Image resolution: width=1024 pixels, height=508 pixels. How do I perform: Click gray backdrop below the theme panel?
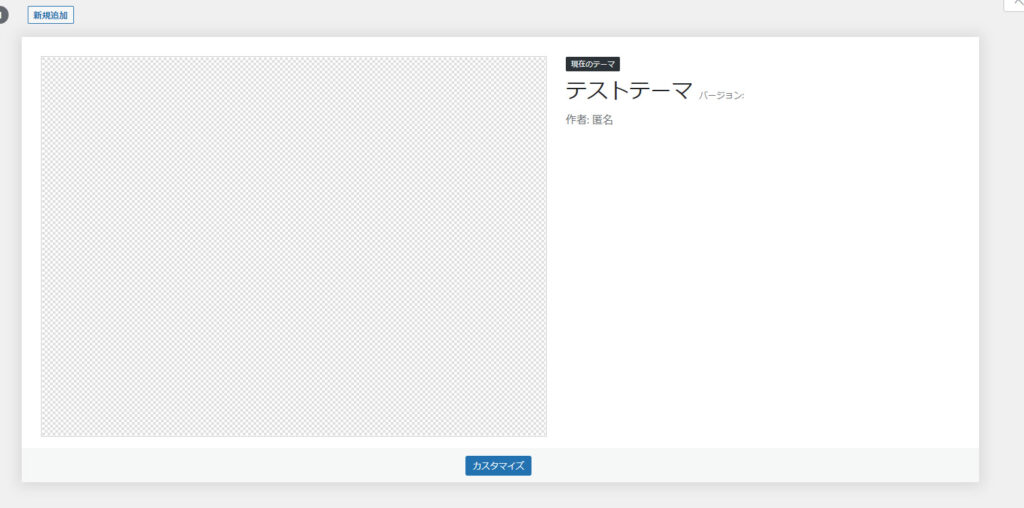(500, 496)
